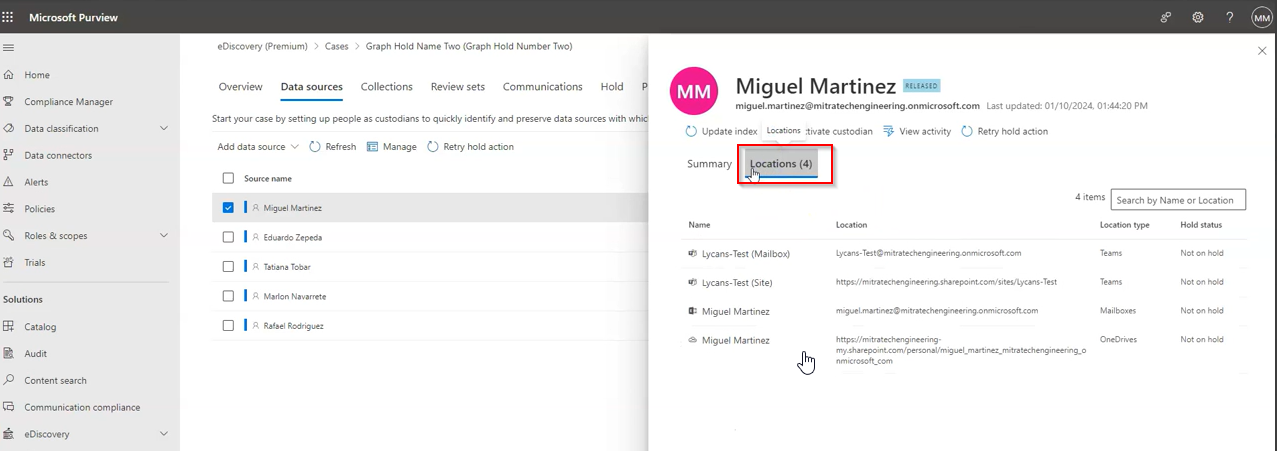
Task: Click Search by Name or Location field
Action: tap(1178, 200)
